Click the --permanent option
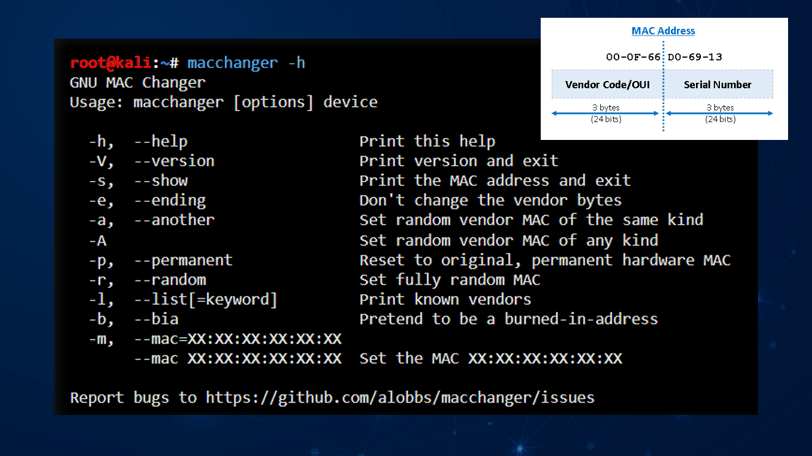This screenshot has width=812, height=456. click(182, 260)
